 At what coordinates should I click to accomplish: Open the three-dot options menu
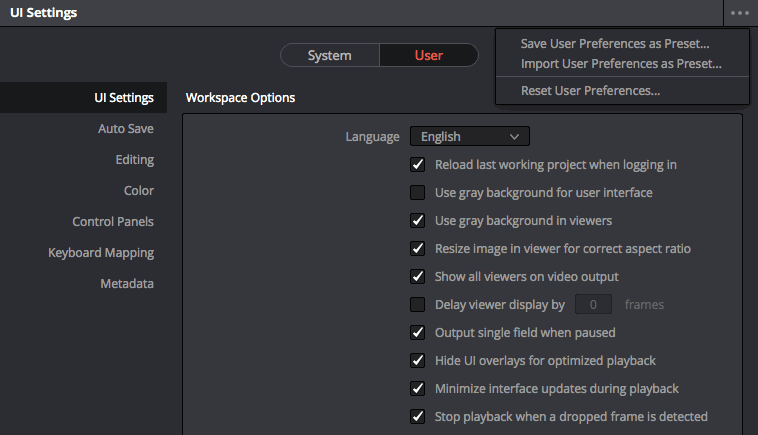740,13
